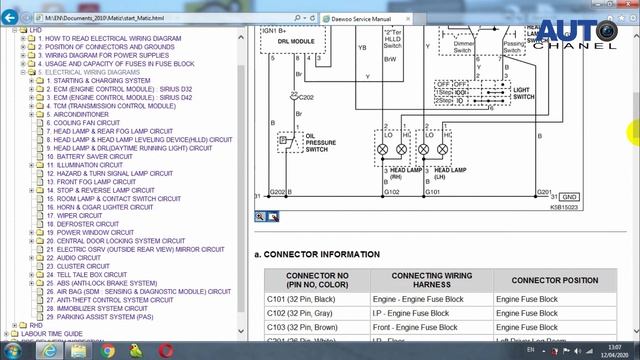640x360 pixels.
Task: Open the page icon for Cooling Fan Circuit
Action: tap(40, 123)
